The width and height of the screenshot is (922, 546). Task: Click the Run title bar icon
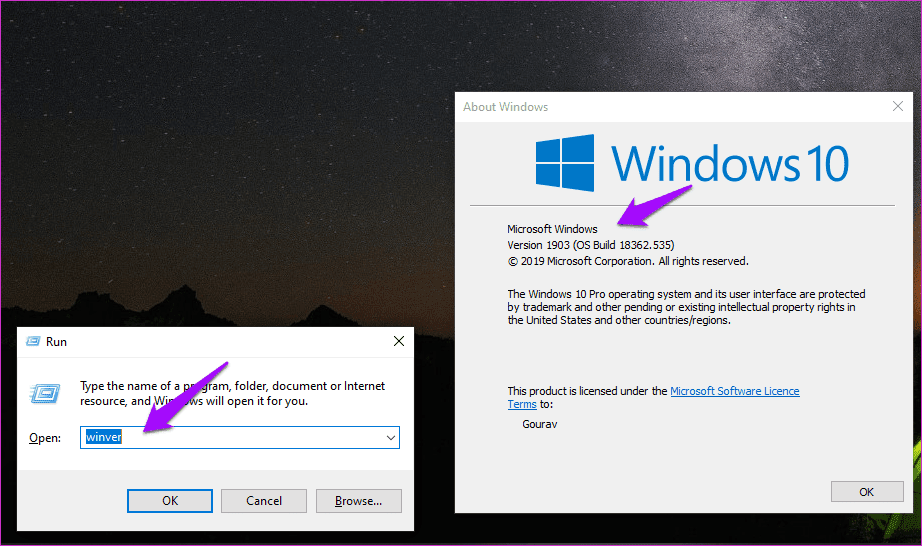click(33, 341)
